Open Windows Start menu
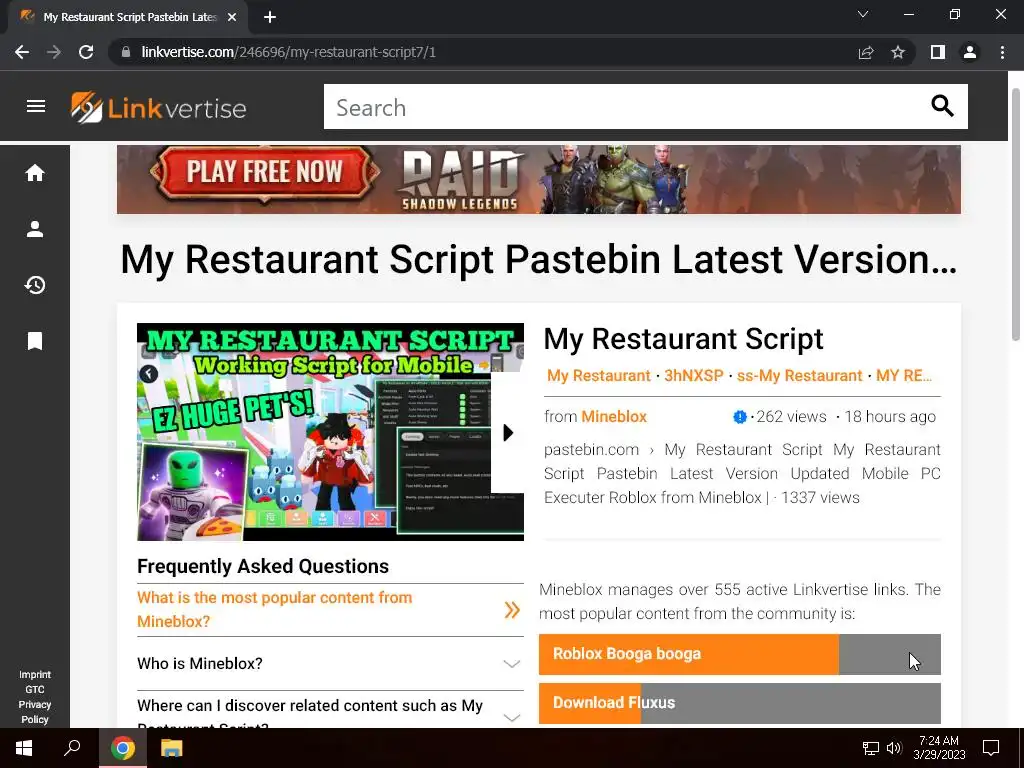Screen dimensions: 1024x768 (x=24, y=748)
